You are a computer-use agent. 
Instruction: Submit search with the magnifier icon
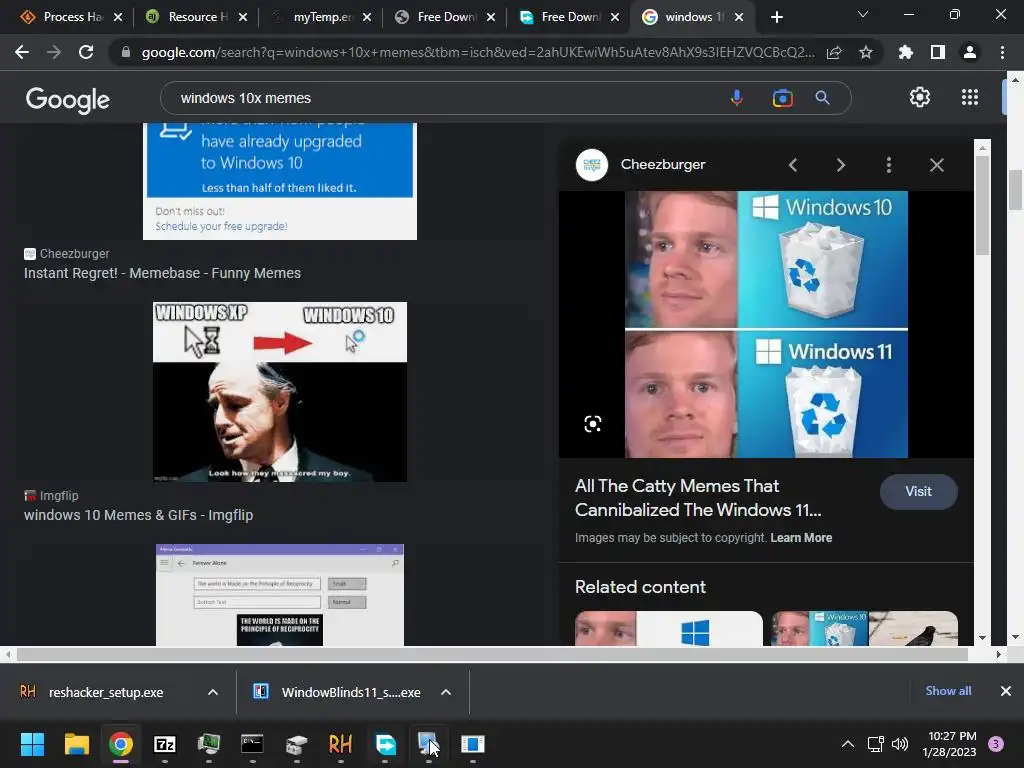click(822, 98)
